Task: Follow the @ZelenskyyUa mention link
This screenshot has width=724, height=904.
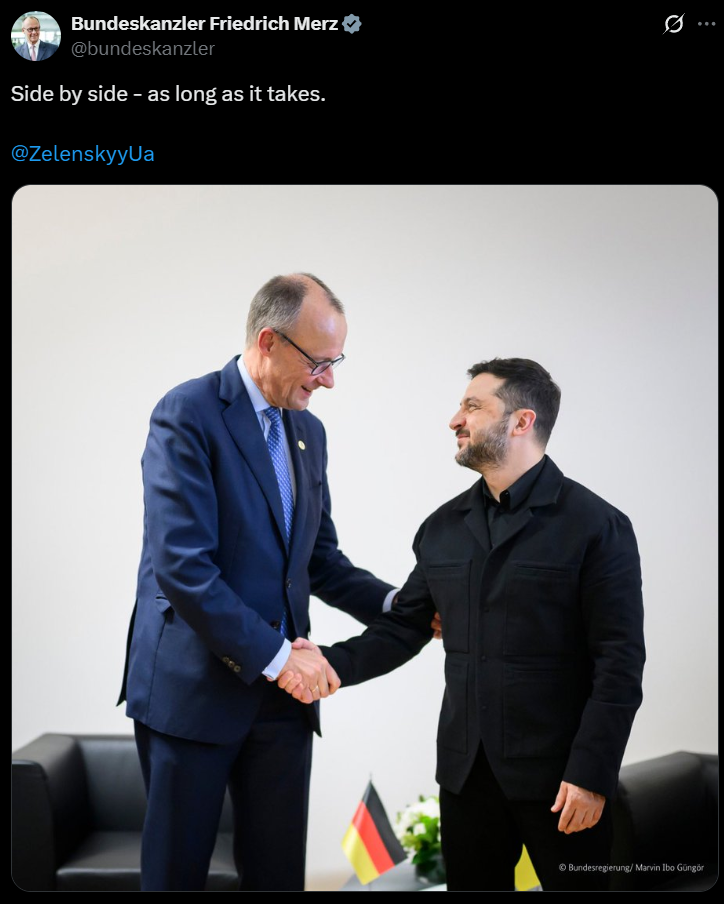Action: tap(82, 154)
